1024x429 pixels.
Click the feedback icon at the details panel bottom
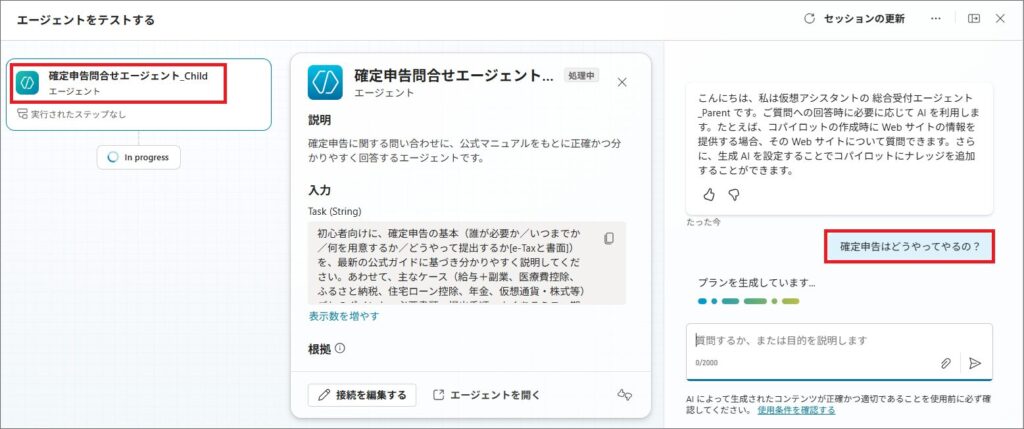pyautogui.click(x=625, y=395)
